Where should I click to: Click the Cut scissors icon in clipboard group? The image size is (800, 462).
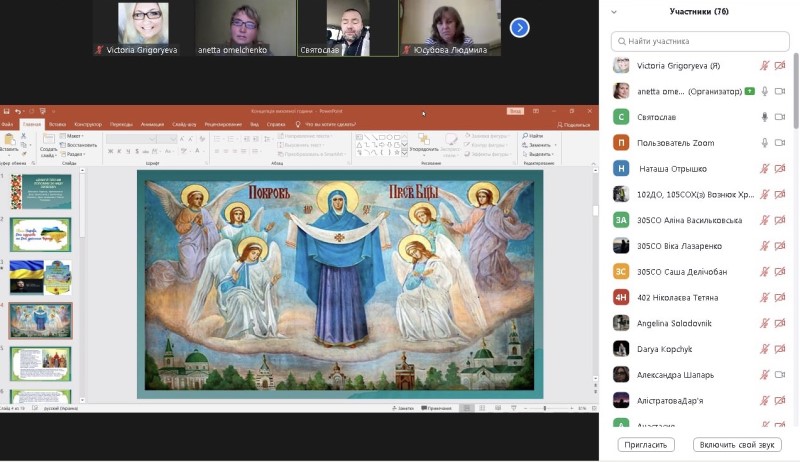coord(23,136)
